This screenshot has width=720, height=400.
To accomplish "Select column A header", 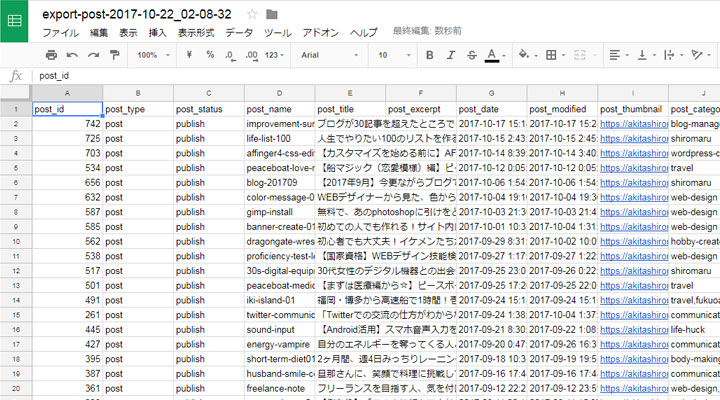I will pyautogui.click(x=67, y=93).
